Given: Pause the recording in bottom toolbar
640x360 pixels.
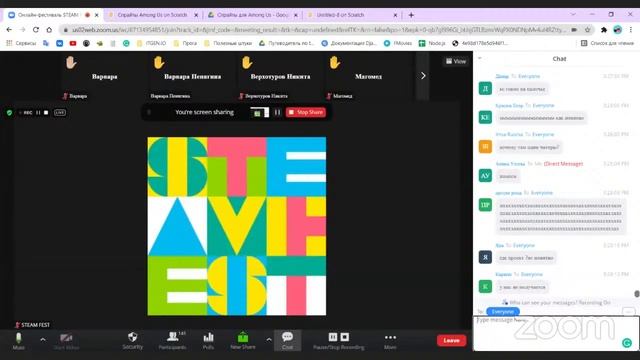Looking at the screenshot, I should (x=333, y=337).
